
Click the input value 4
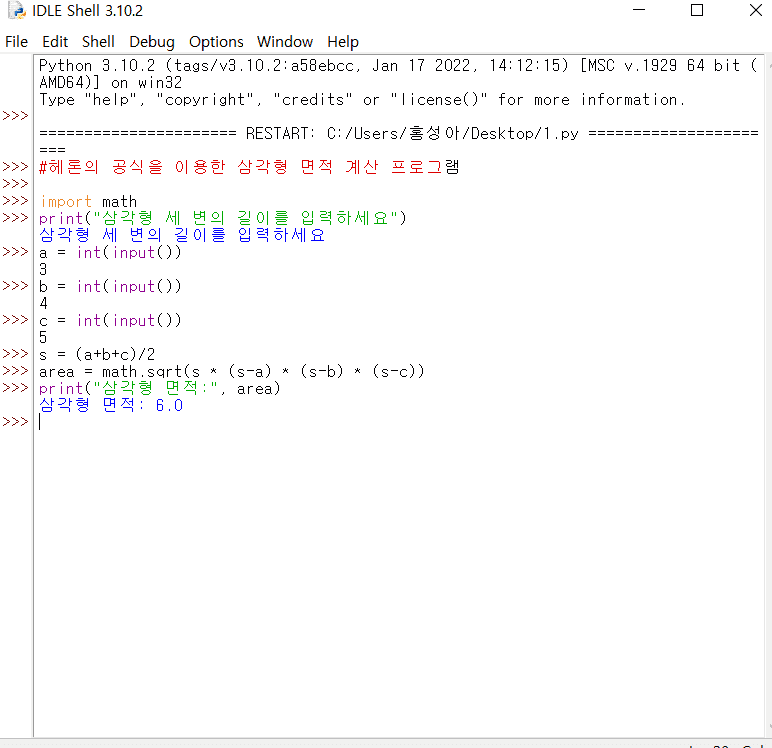43,303
